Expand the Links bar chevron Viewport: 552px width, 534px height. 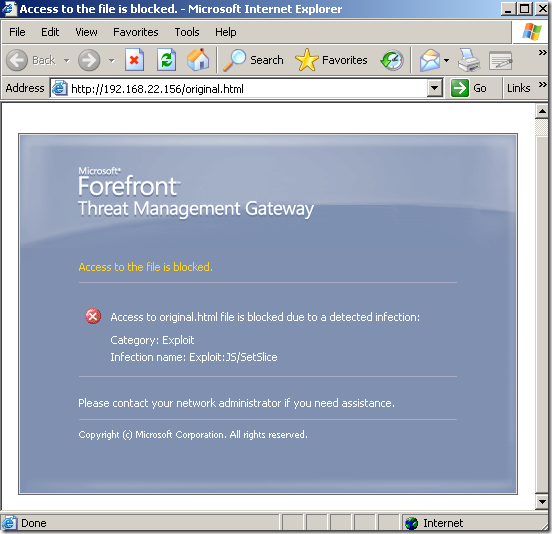pos(542,84)
